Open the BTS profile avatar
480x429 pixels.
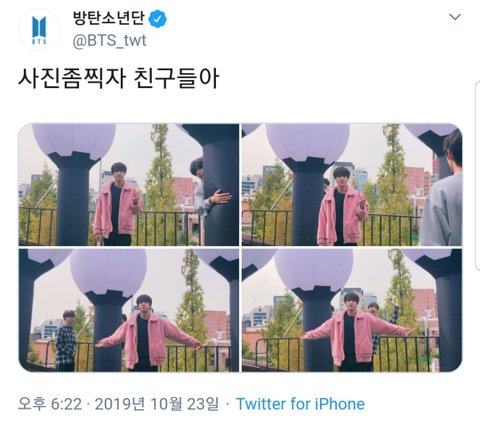tap(39, 30)
